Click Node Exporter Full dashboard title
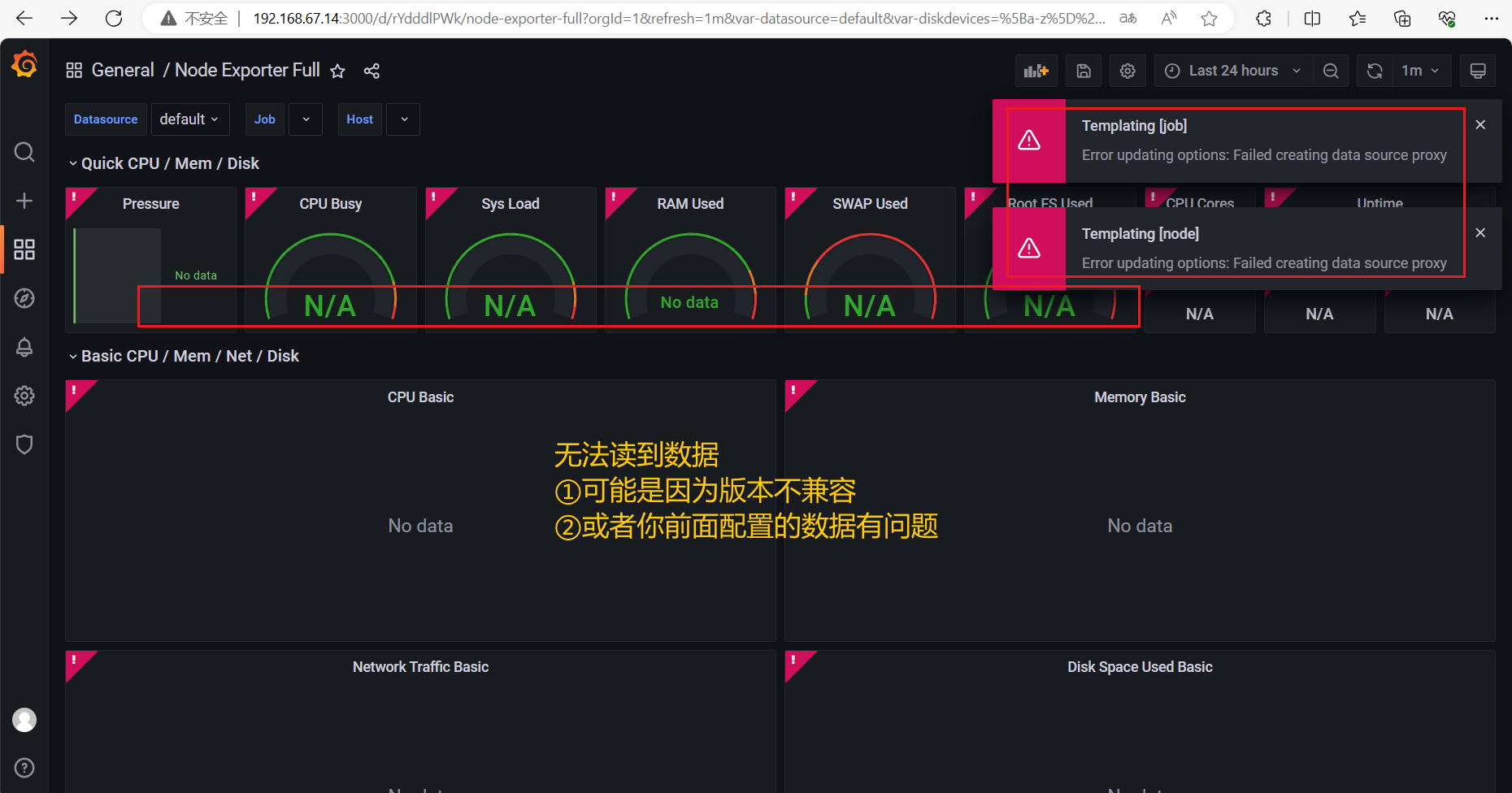1512x793 pixels. [247, 71]
